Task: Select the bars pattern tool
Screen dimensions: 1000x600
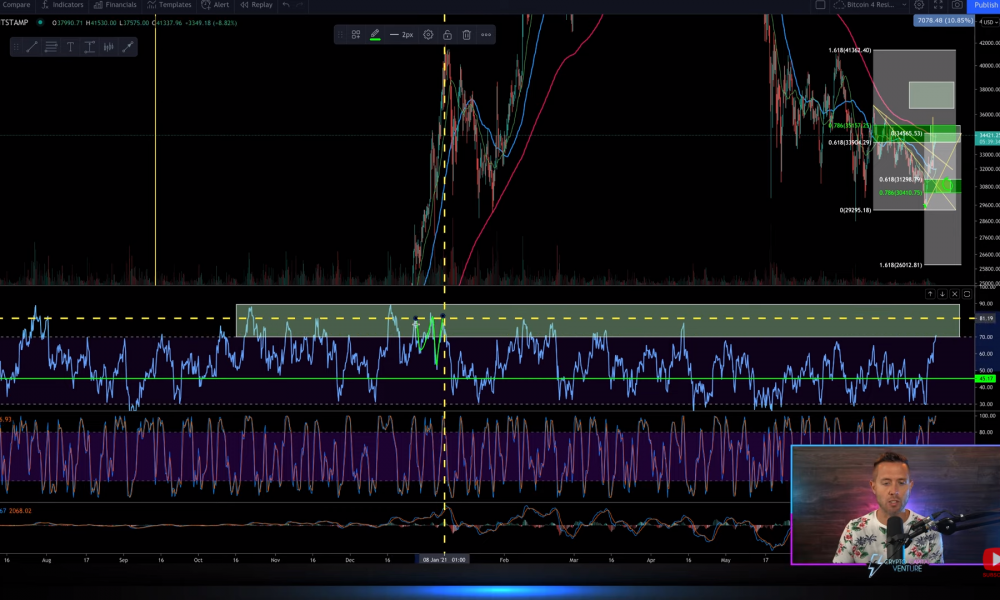Action: (x=108, y=47)
